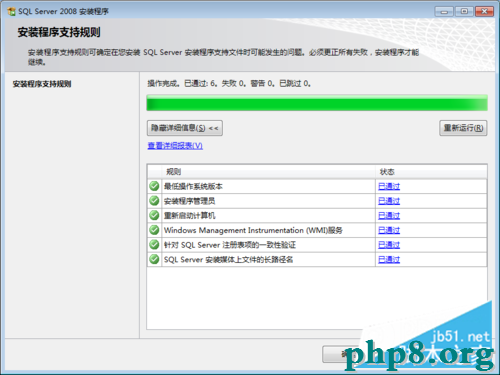Select the 安装程序管理员 rule text
The height and width of the screenshot is (375, 500).
pos(189,201)
